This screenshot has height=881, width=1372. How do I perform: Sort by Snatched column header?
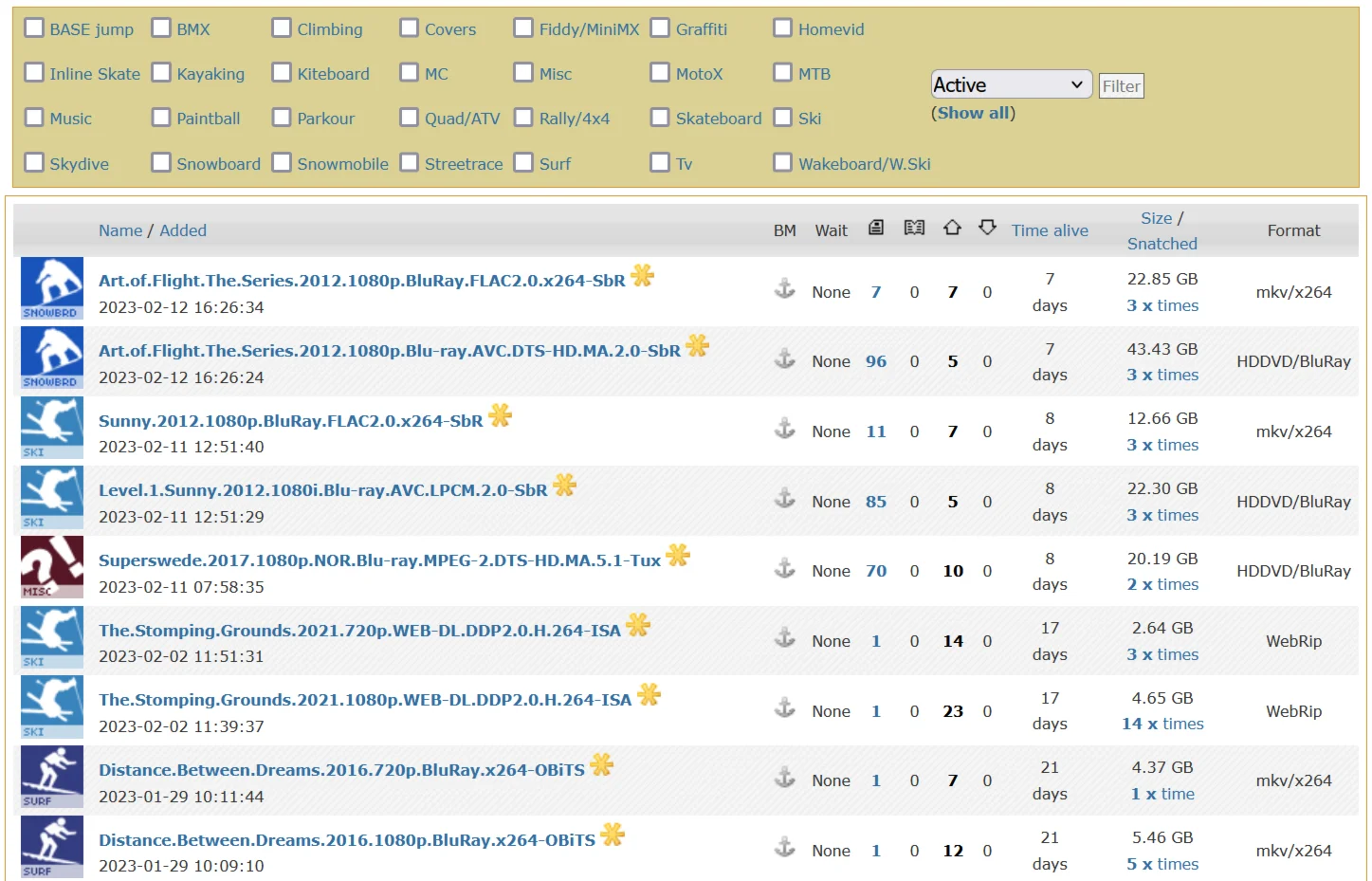pyautogui.click(x=1162, y=244)
